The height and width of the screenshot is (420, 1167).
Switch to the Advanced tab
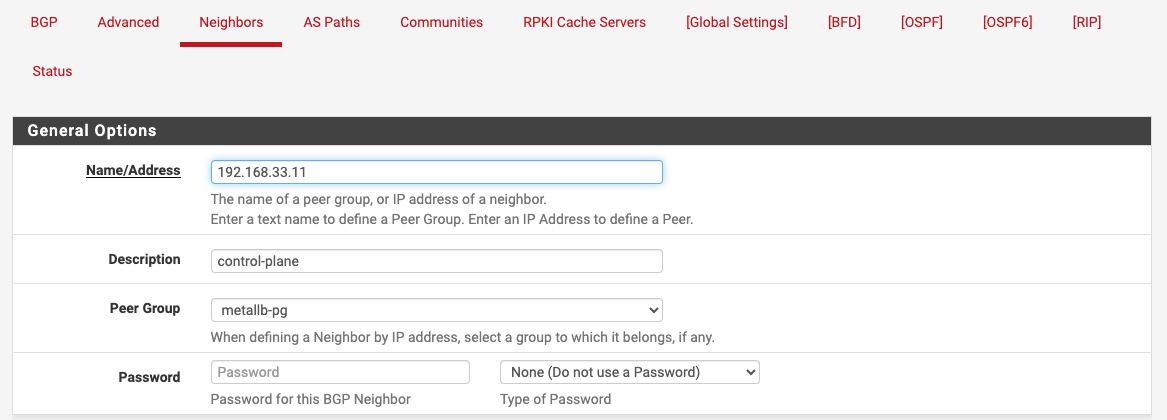(128, 22)
